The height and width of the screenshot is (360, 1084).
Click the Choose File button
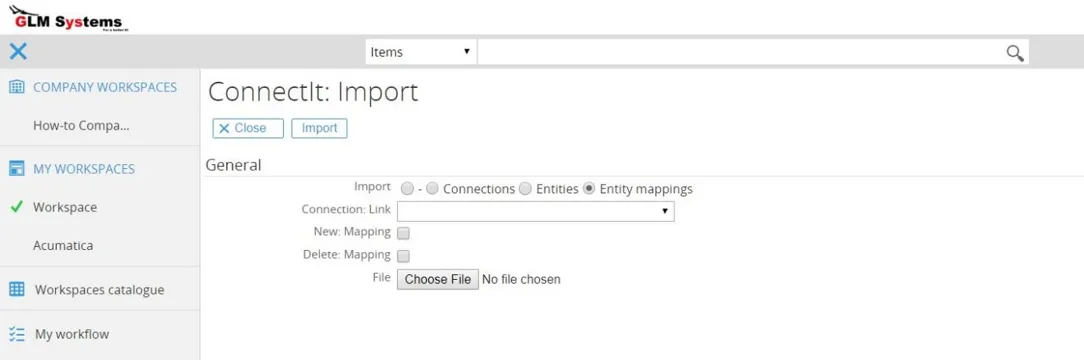438,279
